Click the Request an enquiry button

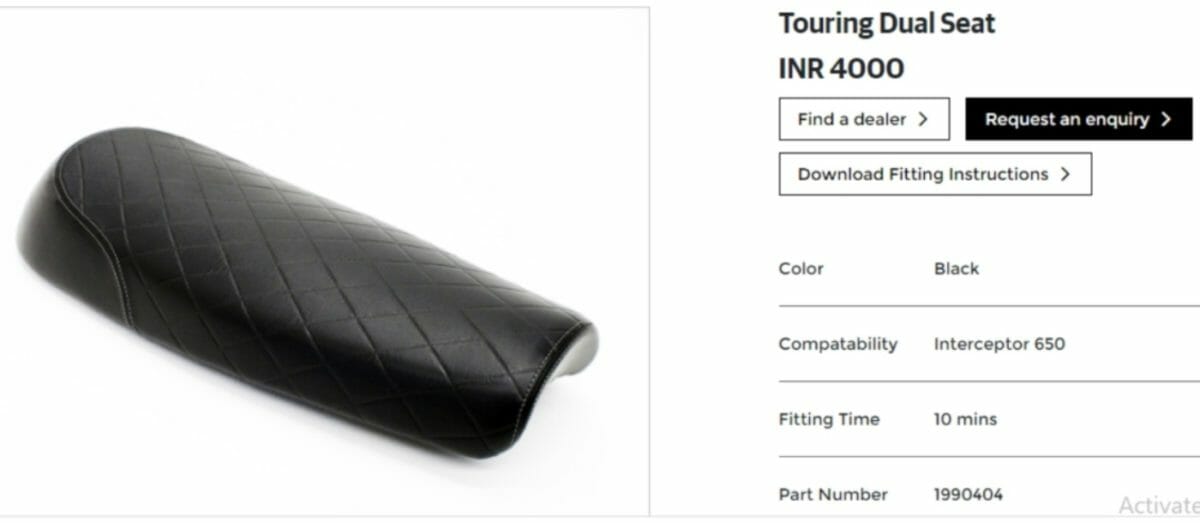pos(1078,119)
